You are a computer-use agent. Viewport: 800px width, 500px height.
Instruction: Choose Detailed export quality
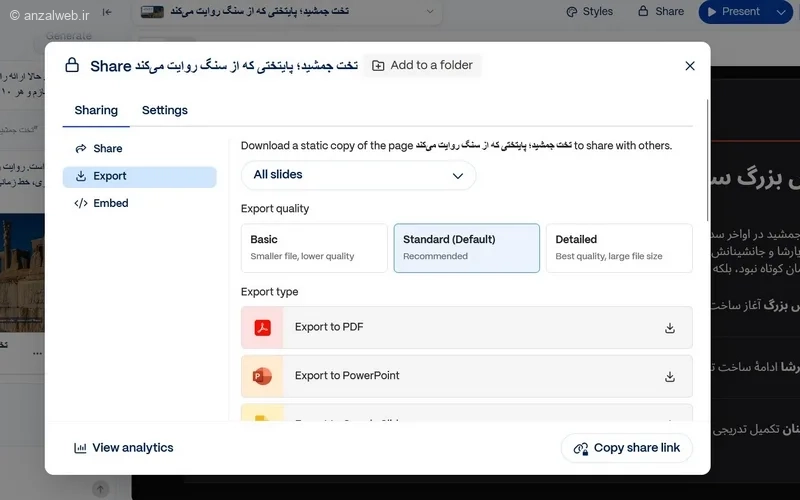point(619,248)
